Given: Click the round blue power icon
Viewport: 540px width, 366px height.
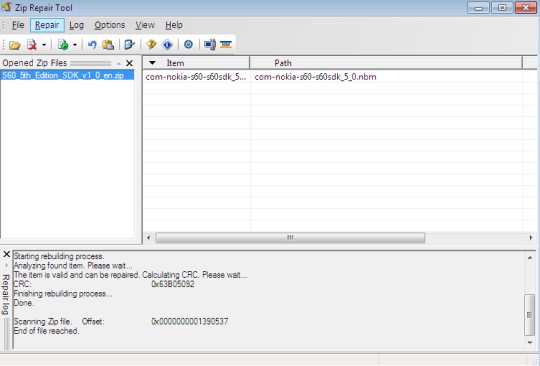Looking at the screenshot, I should point(188,44).
